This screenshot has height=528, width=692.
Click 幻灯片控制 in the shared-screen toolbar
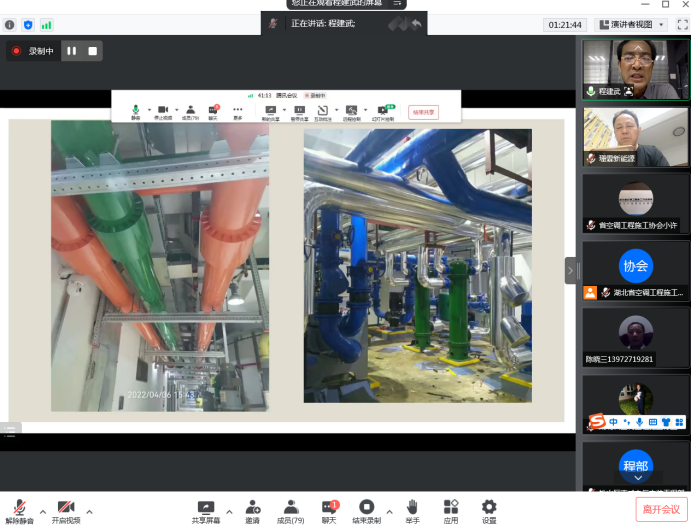[383, 112]
